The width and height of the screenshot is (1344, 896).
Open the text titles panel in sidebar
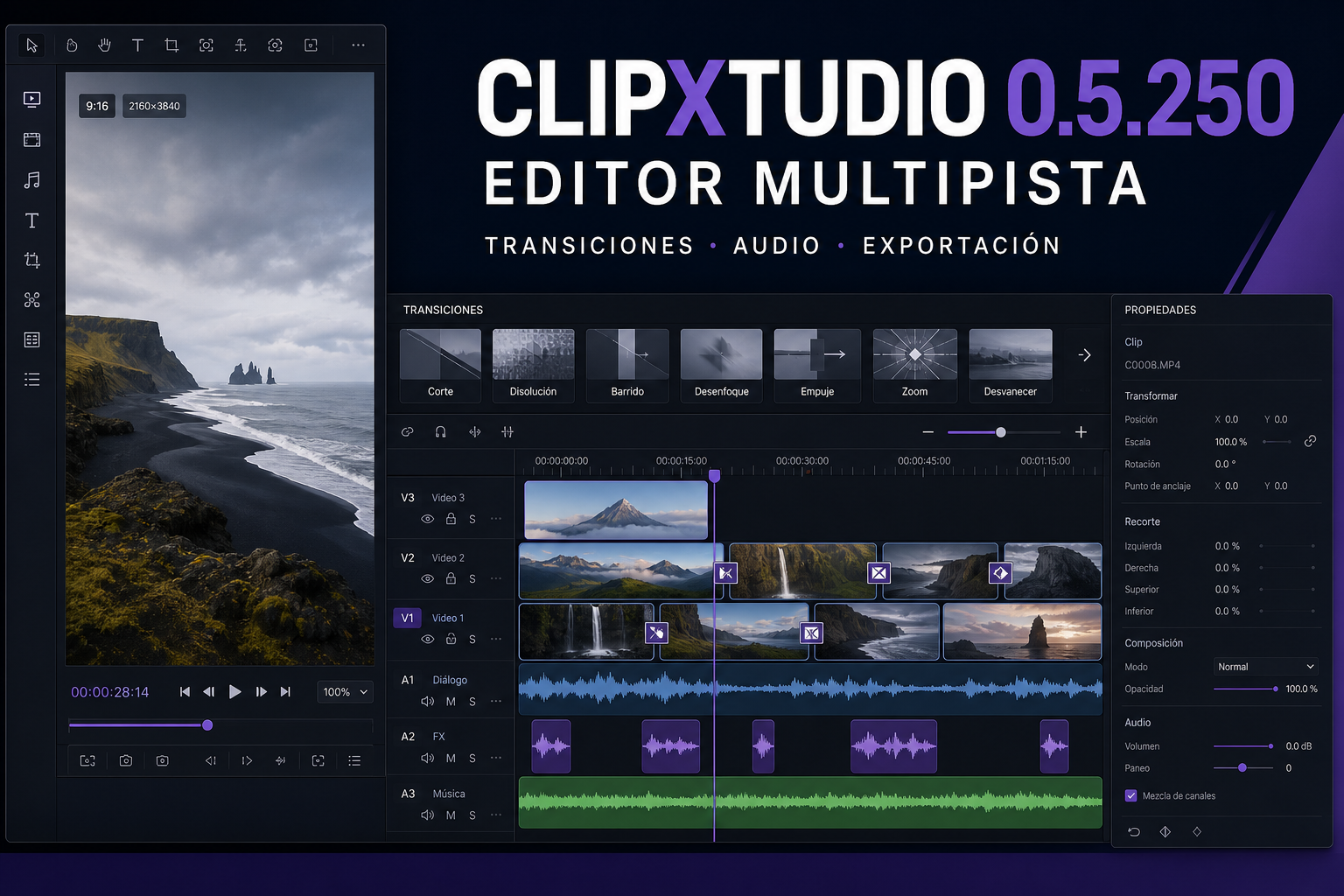32,220
